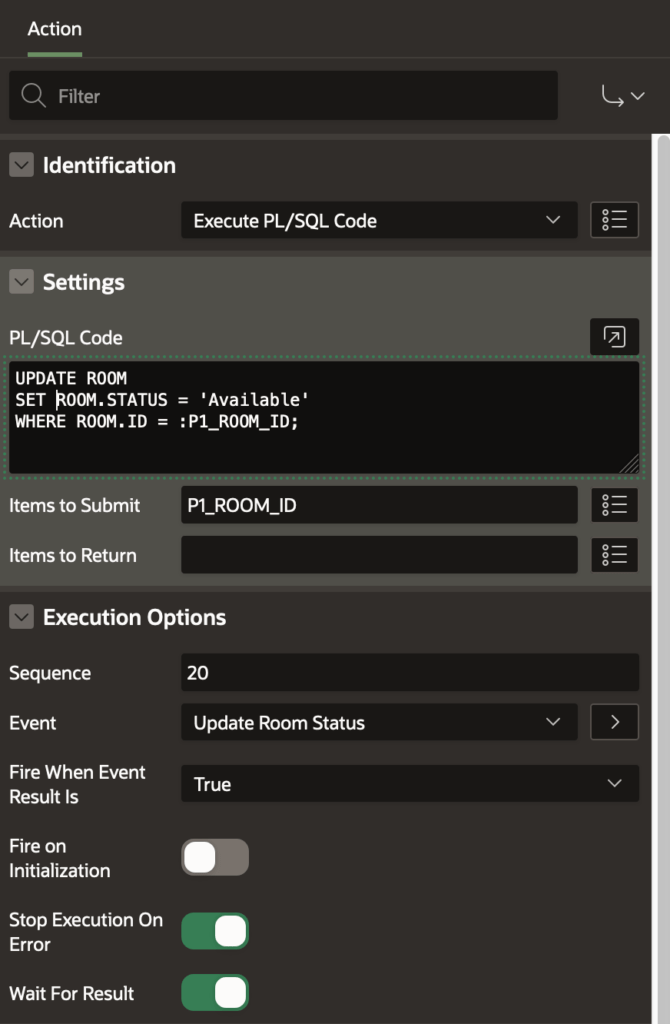
Task: Disable Stop Execution On Error switch
Action: [x=215, y=931]
